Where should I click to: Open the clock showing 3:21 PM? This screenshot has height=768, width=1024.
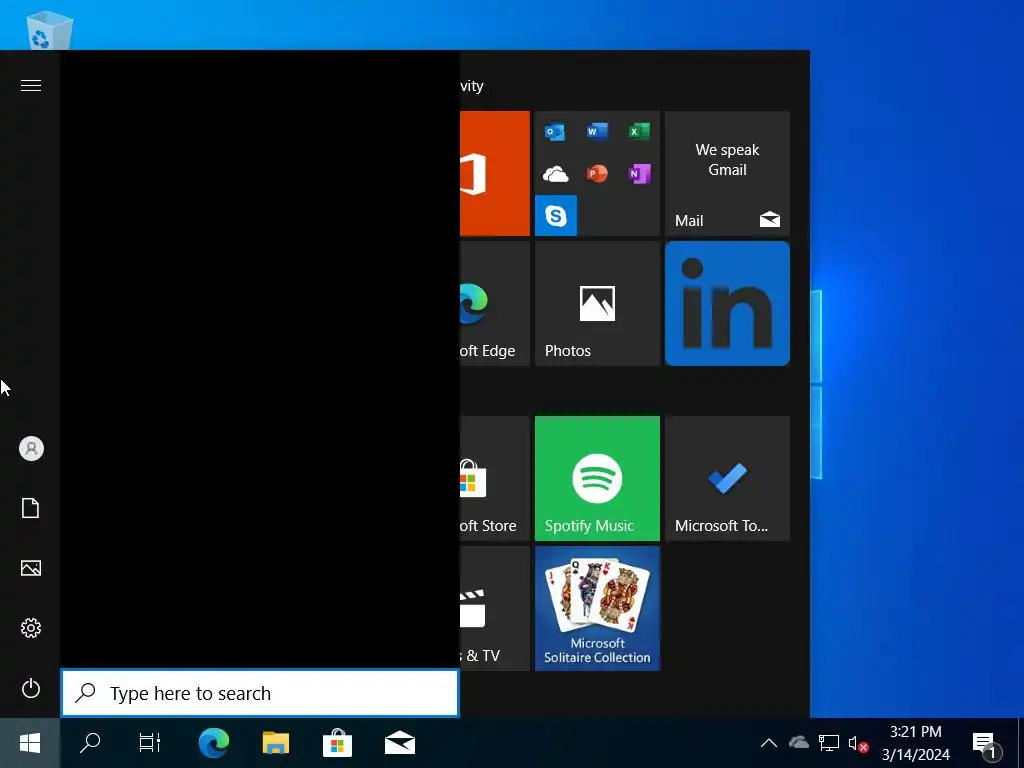pyautogui.click(x=916, y=743)
